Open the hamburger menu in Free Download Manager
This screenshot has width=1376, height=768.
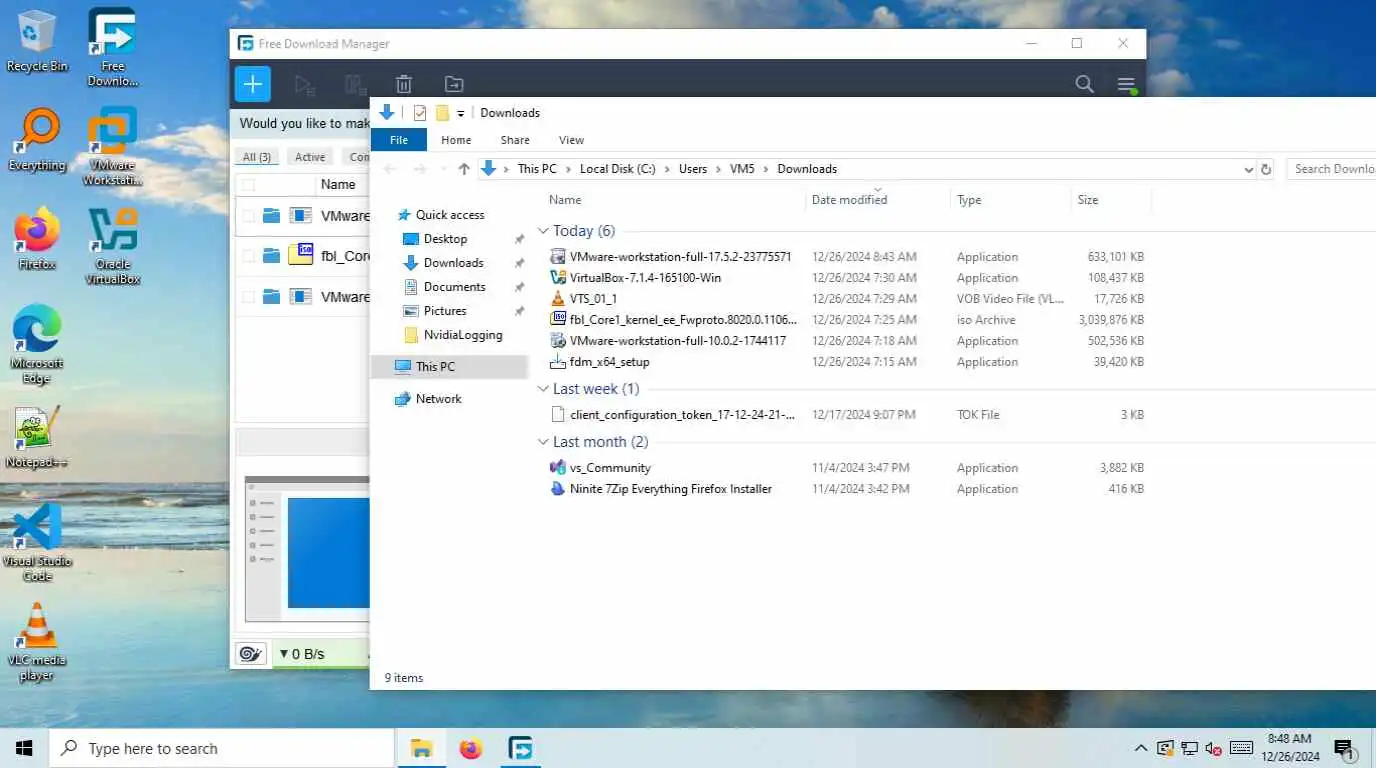point(1127,84)
